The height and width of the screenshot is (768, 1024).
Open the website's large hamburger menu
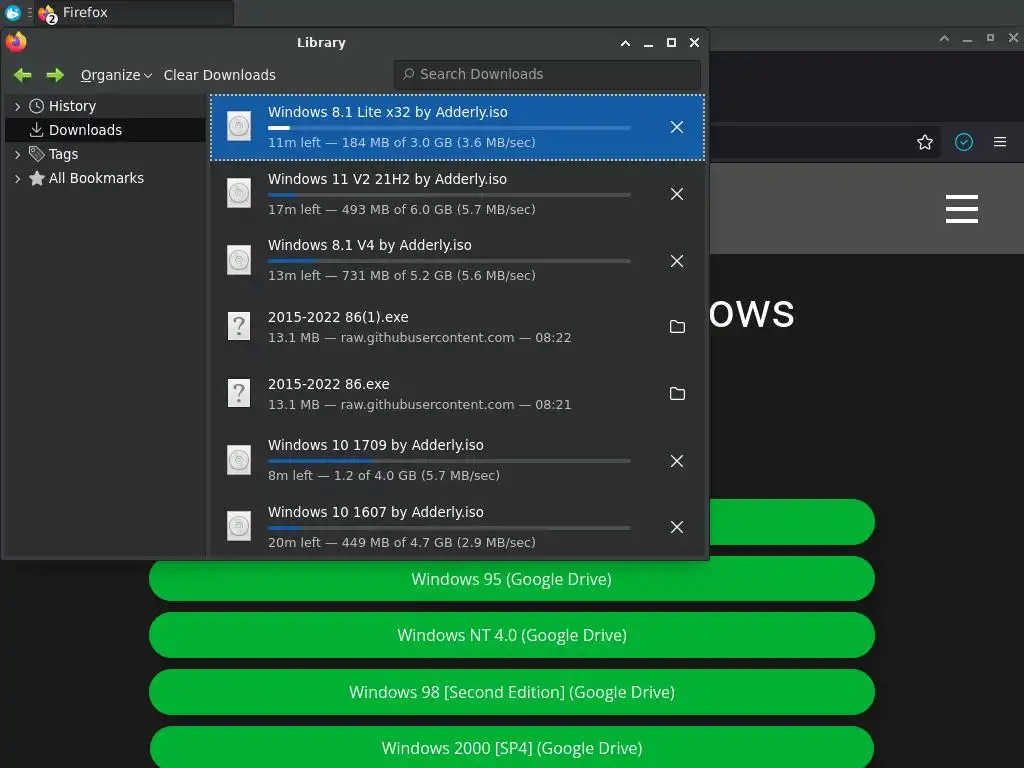pos(962,209)
